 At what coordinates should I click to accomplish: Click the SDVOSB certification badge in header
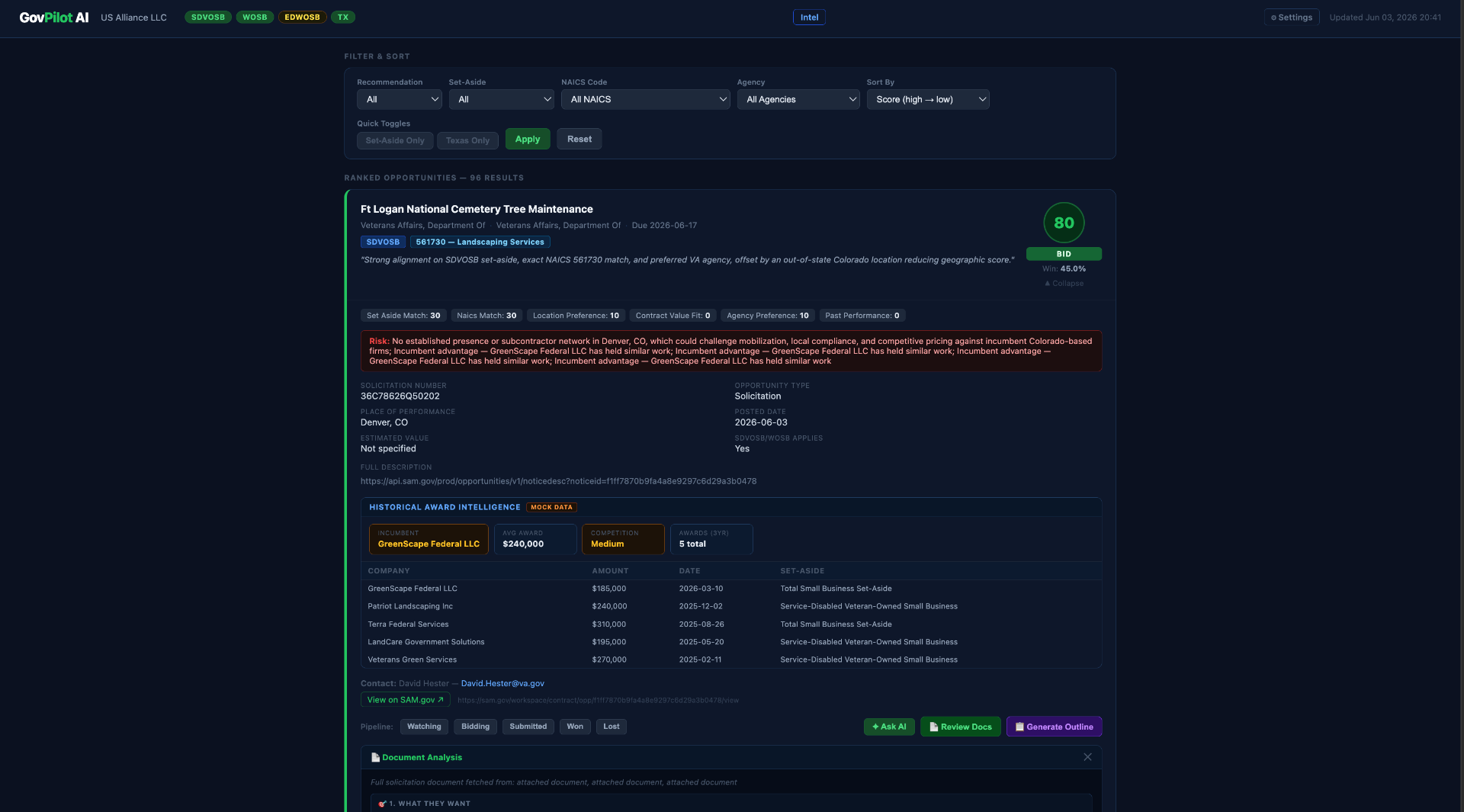[208, 17]
